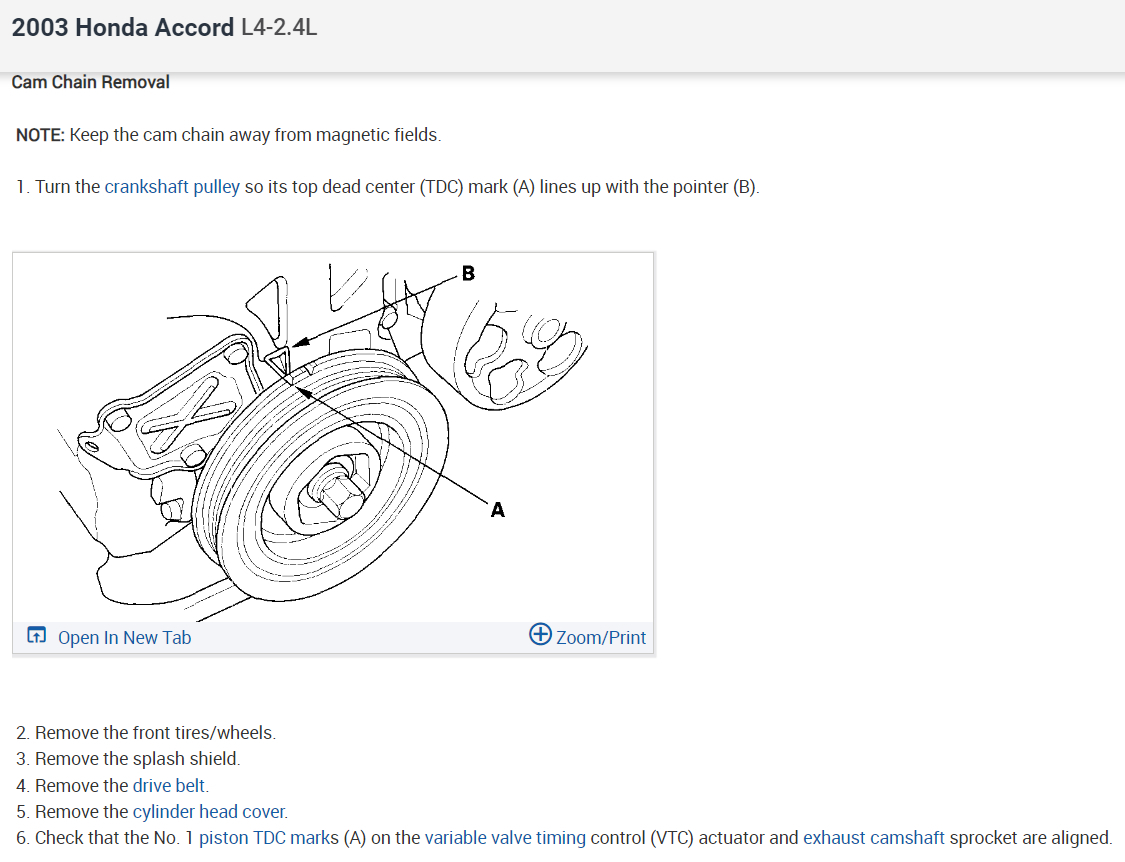Click the L4-2.4L engine label
This screenshot has height=862, width=1125.
(279, 27)
